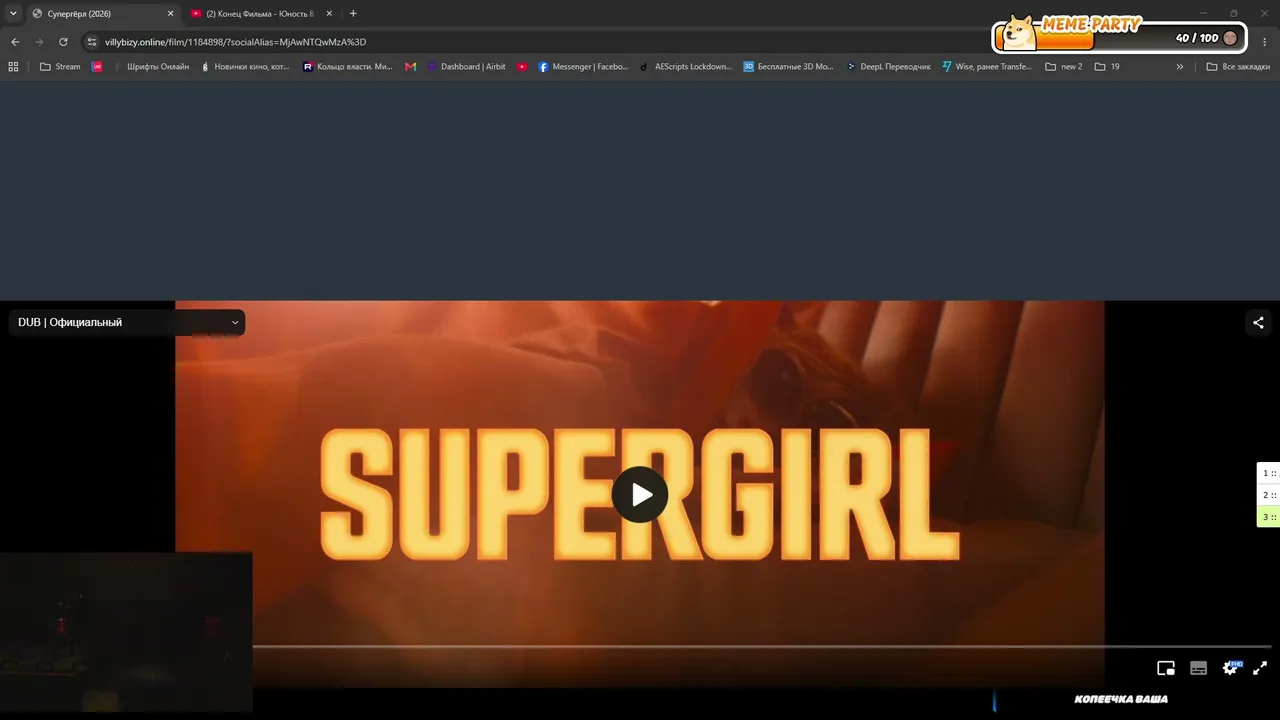Open the FHD quality settings gear
Viewport: 1280px width, 720px height.
pos(1231,668)
